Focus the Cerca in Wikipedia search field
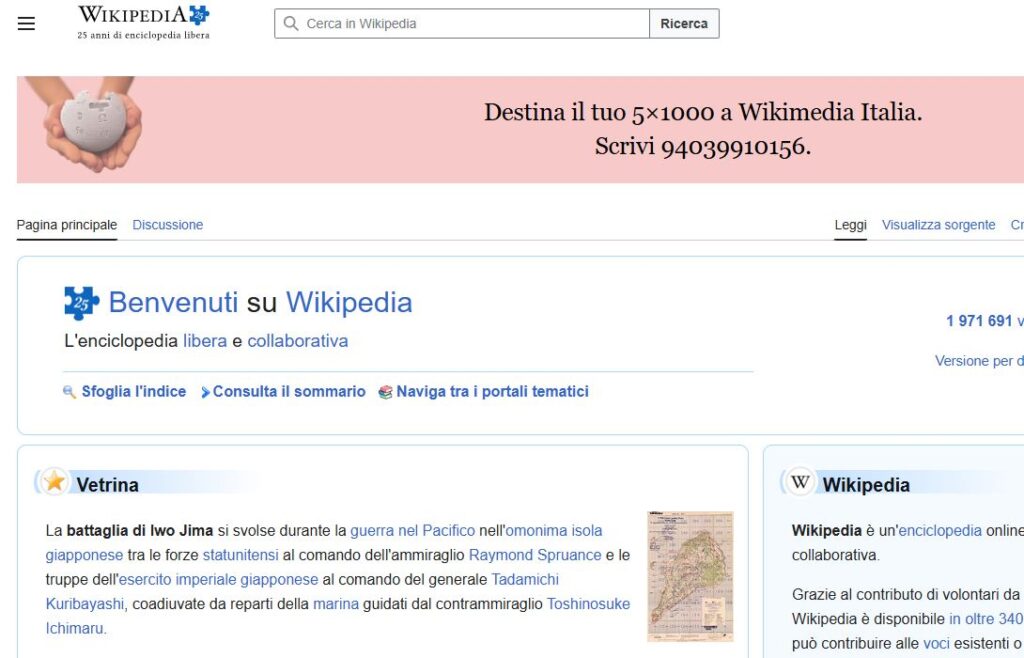The image size is (1024, 658). 462,24
